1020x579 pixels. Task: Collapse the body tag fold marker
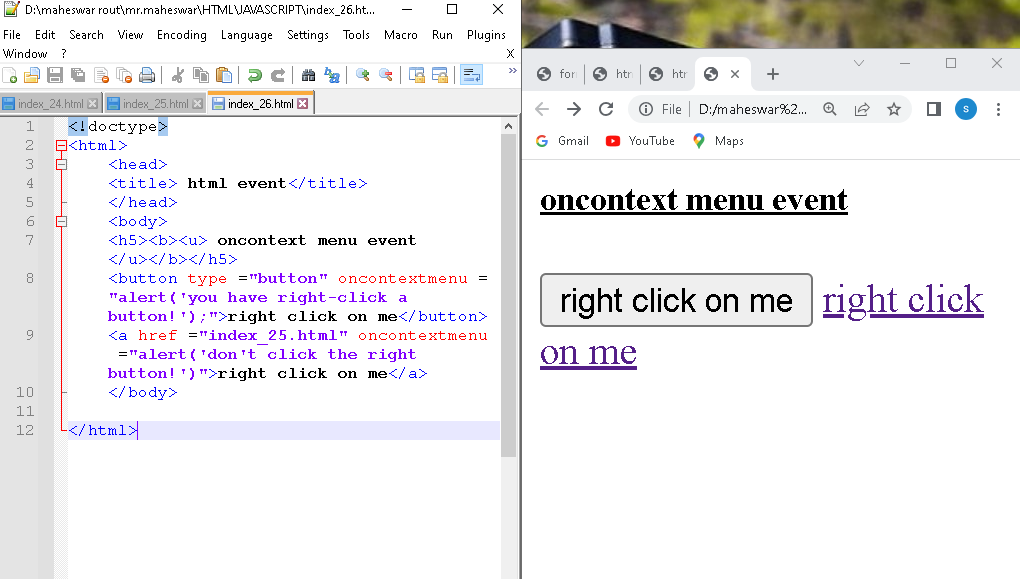61,222
